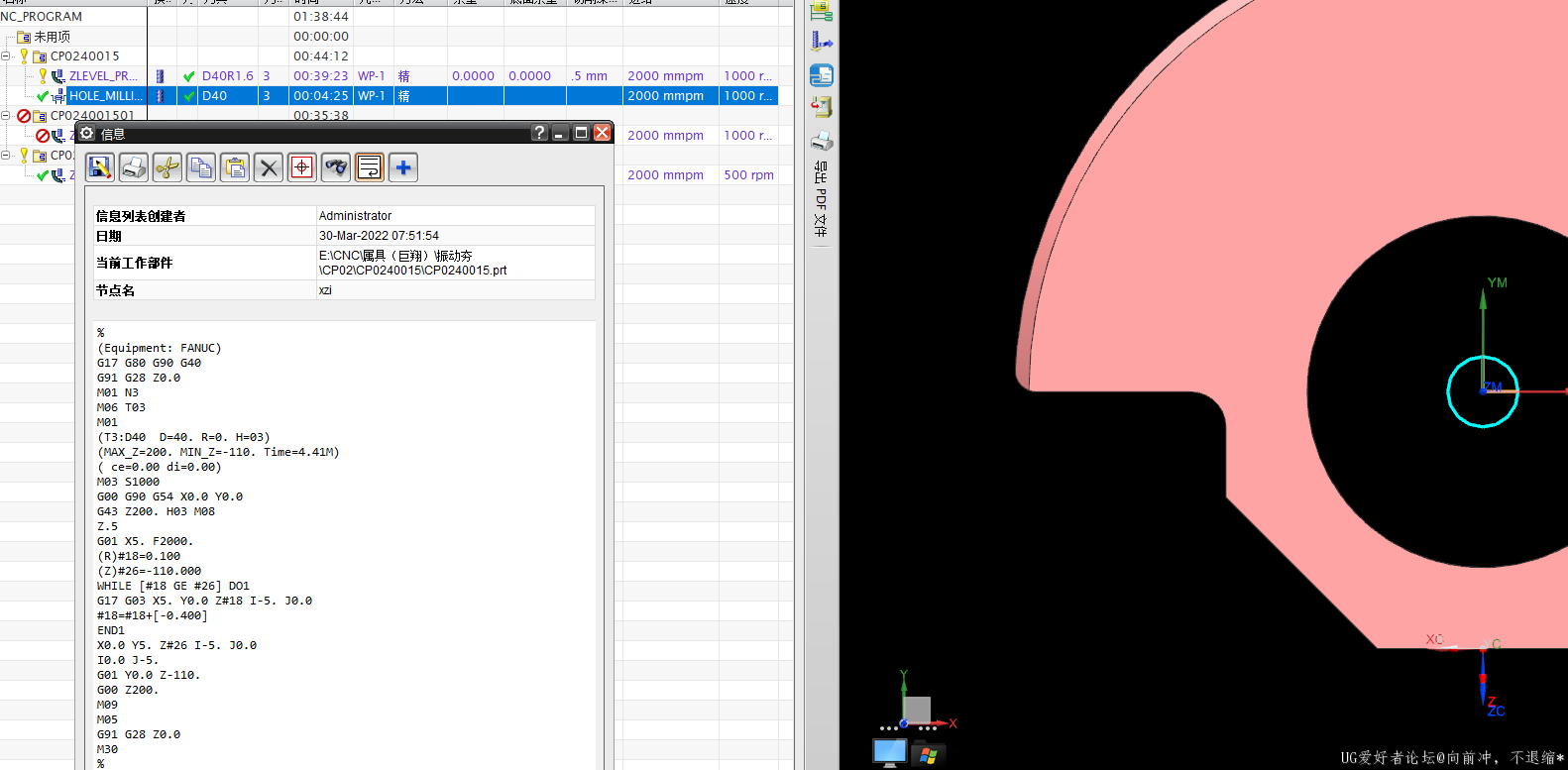Click the Administrator value in the info table
Image resolution: width=1568 pixels, height=770 pixels.
point(355,216)
